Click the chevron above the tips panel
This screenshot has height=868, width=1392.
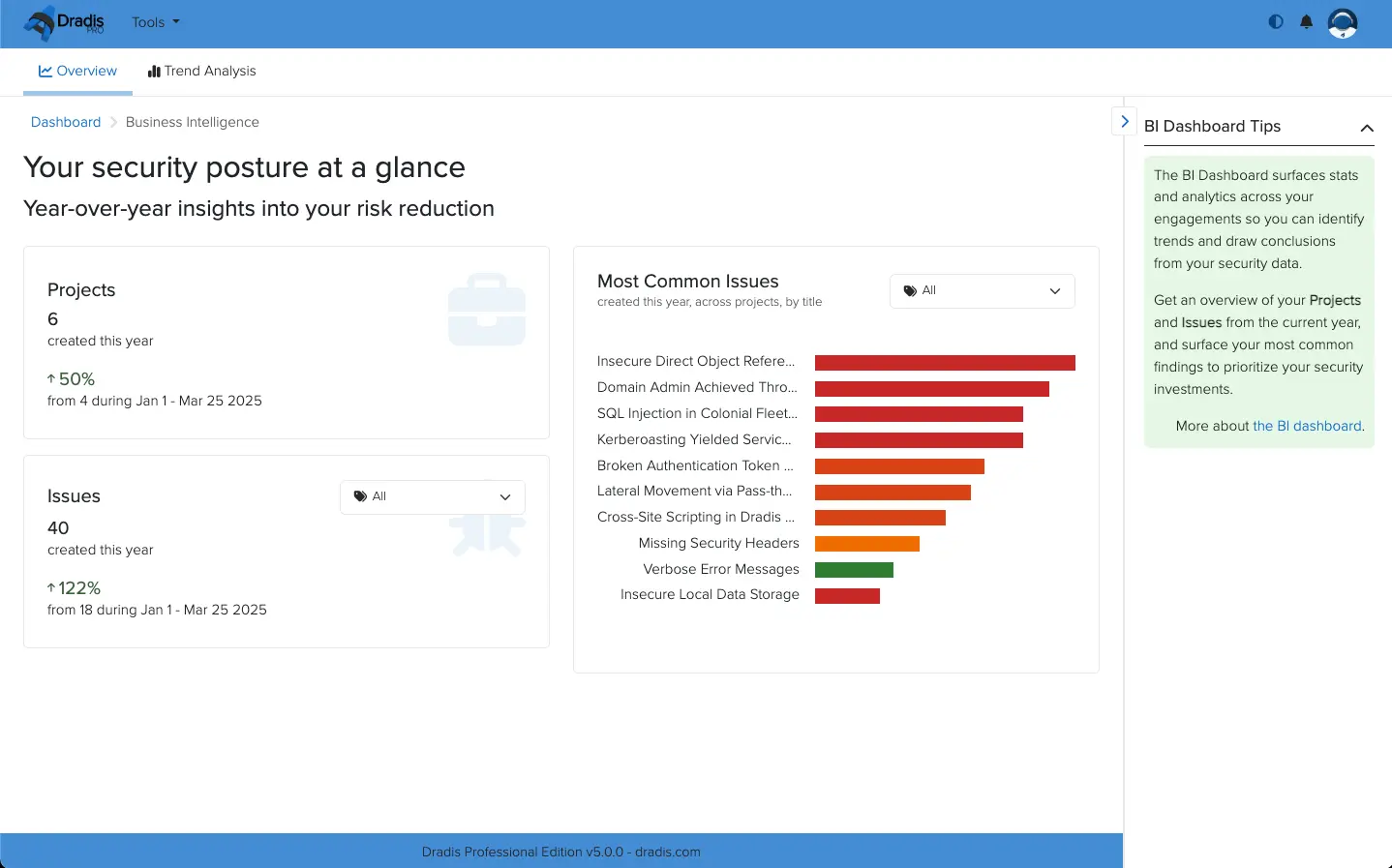click(x=1366, y=128)
